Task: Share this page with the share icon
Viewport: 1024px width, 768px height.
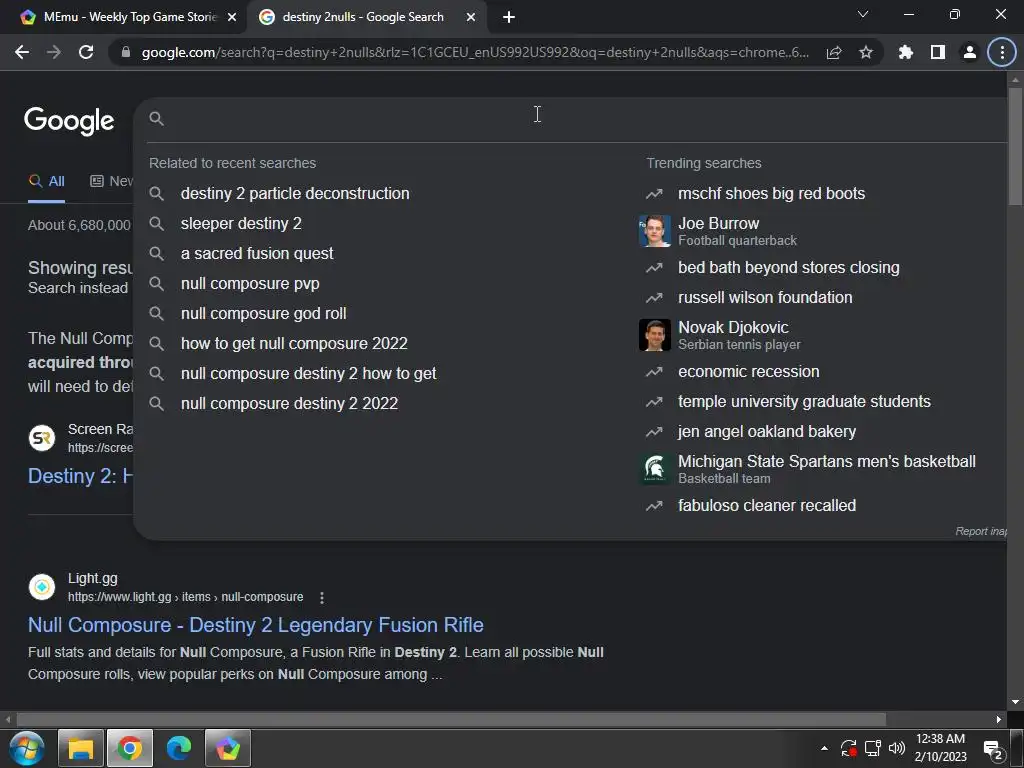Action: [x=834, y=52]
